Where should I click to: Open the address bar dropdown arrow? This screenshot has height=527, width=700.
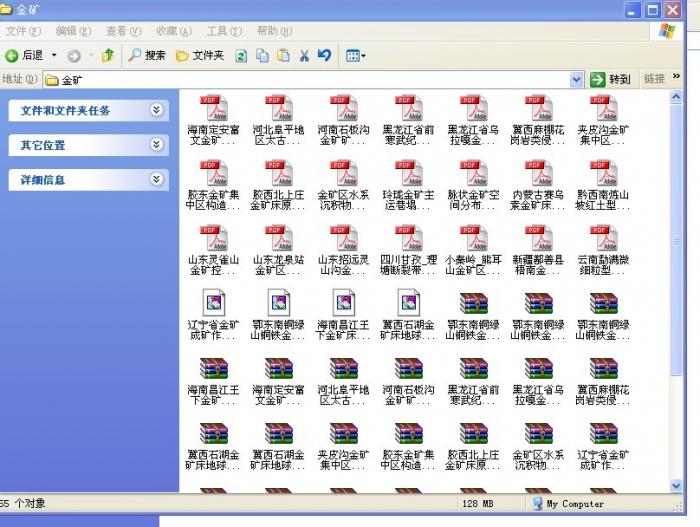577,79
